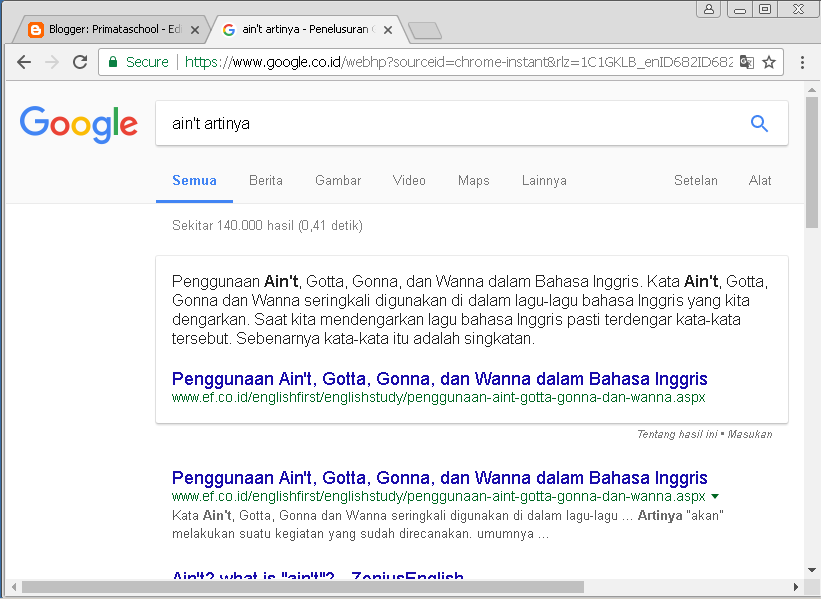Switch to the Blogger: Primataschool tab
This screenshot has height=599, width=821.
coord(110,30)
